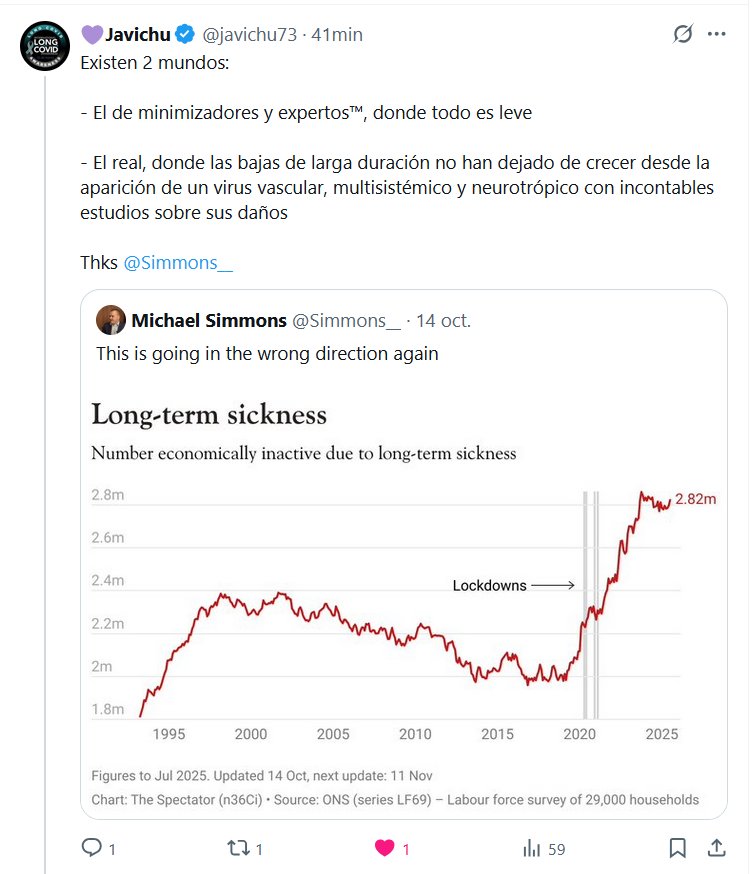Image resolution: width=752 pixels, height=874 pixels.
Task: Open the @Simmons__ mention link
Action: coord(177,263)
